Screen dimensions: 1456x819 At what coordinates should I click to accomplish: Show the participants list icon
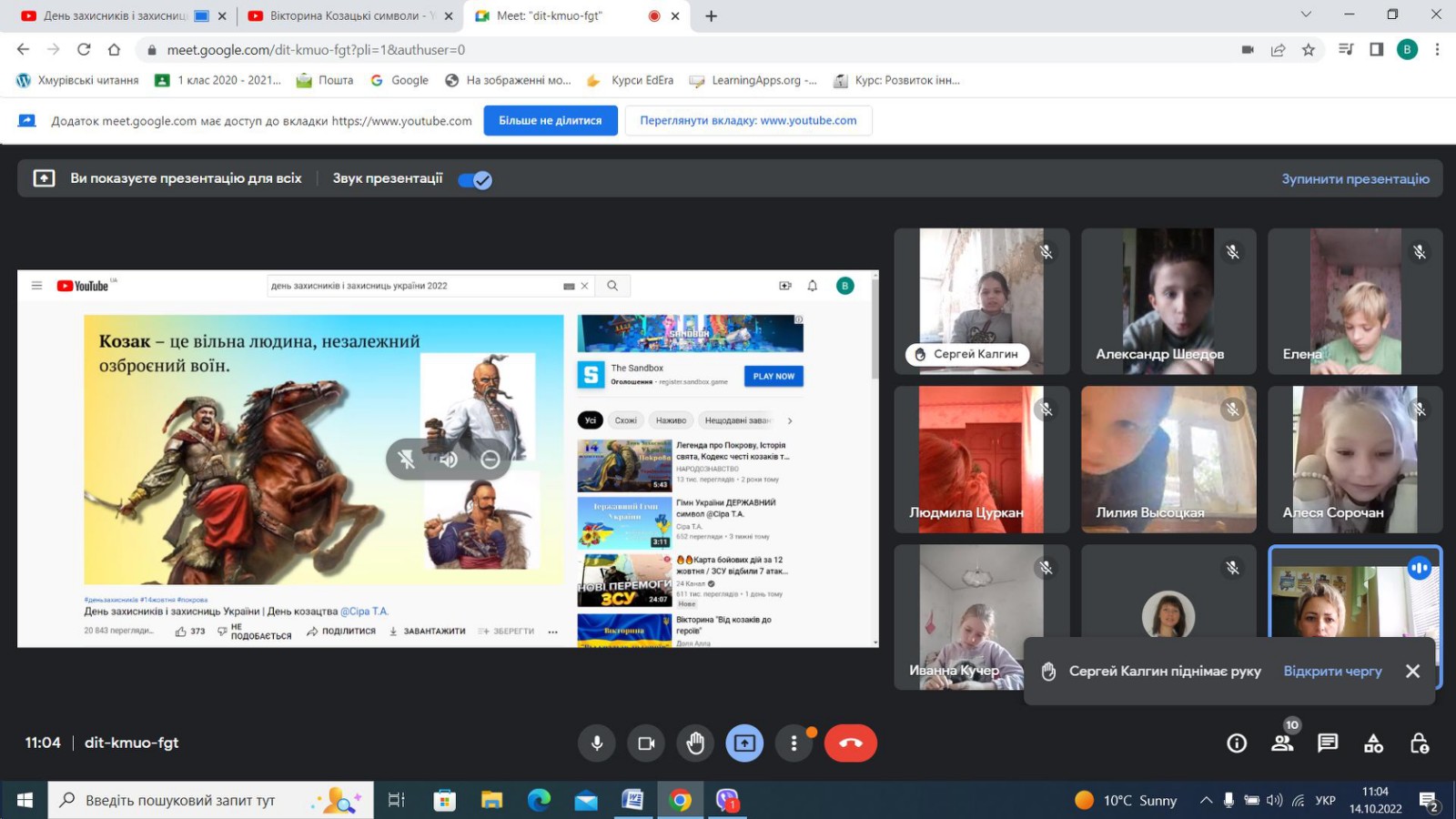click(1282, 743)
